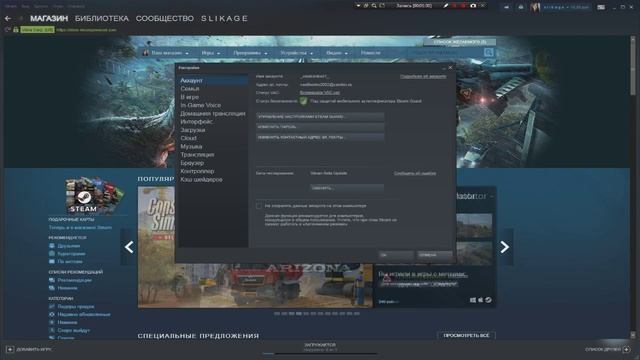Select 'В игре' in the settings list
The height and width of the screenshot is (360, 640).
pyautogui.click(x=213, y=97)
